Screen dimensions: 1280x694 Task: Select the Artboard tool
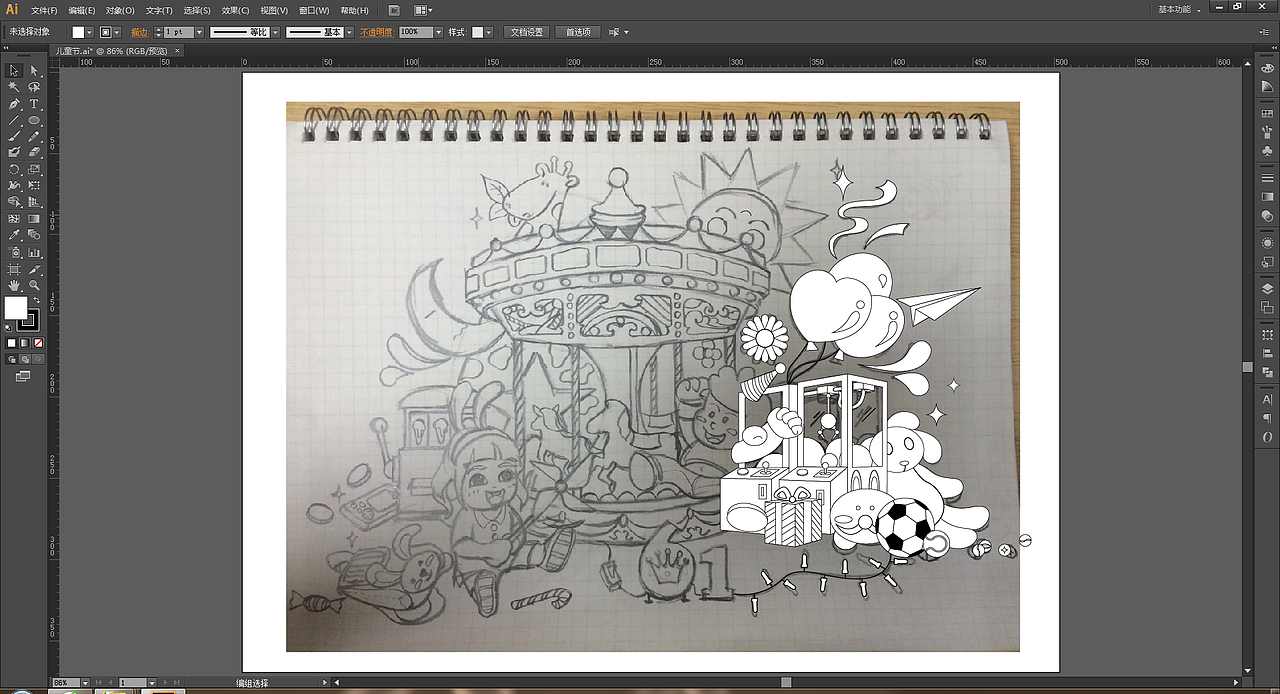[x=14, y=269]
